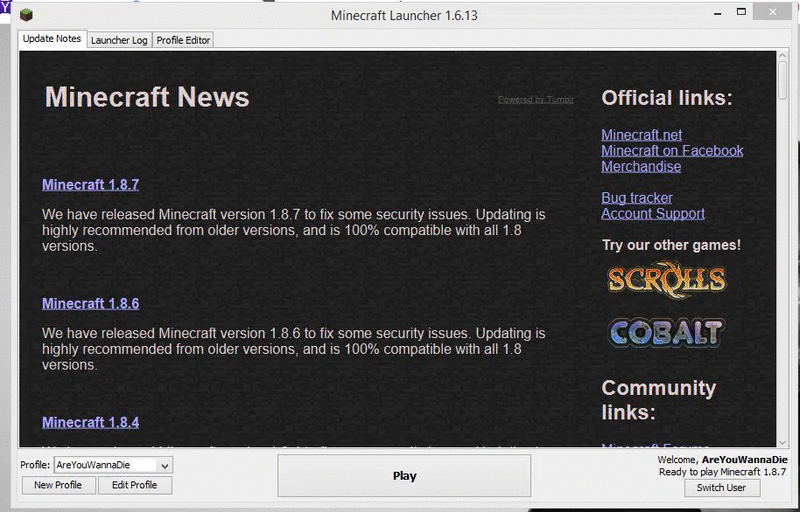
Task: Expand the Profile dropdown AreYouWannaDie
Action: (113, 465)
